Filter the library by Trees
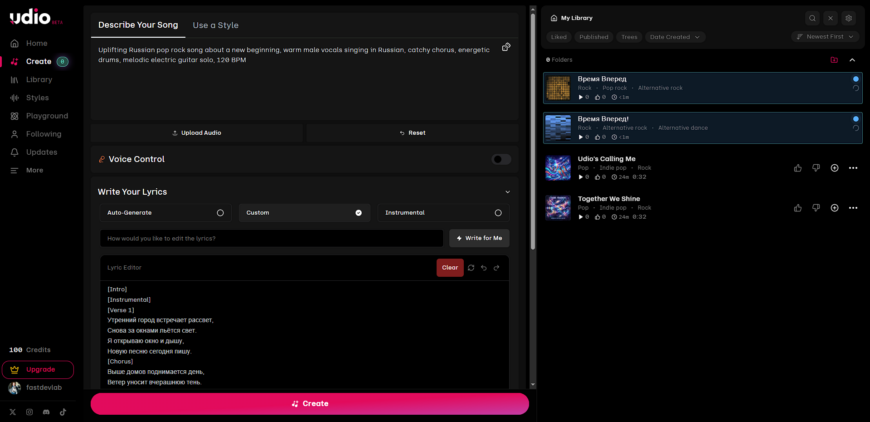The image size is (870, 422). click(629, 37)
